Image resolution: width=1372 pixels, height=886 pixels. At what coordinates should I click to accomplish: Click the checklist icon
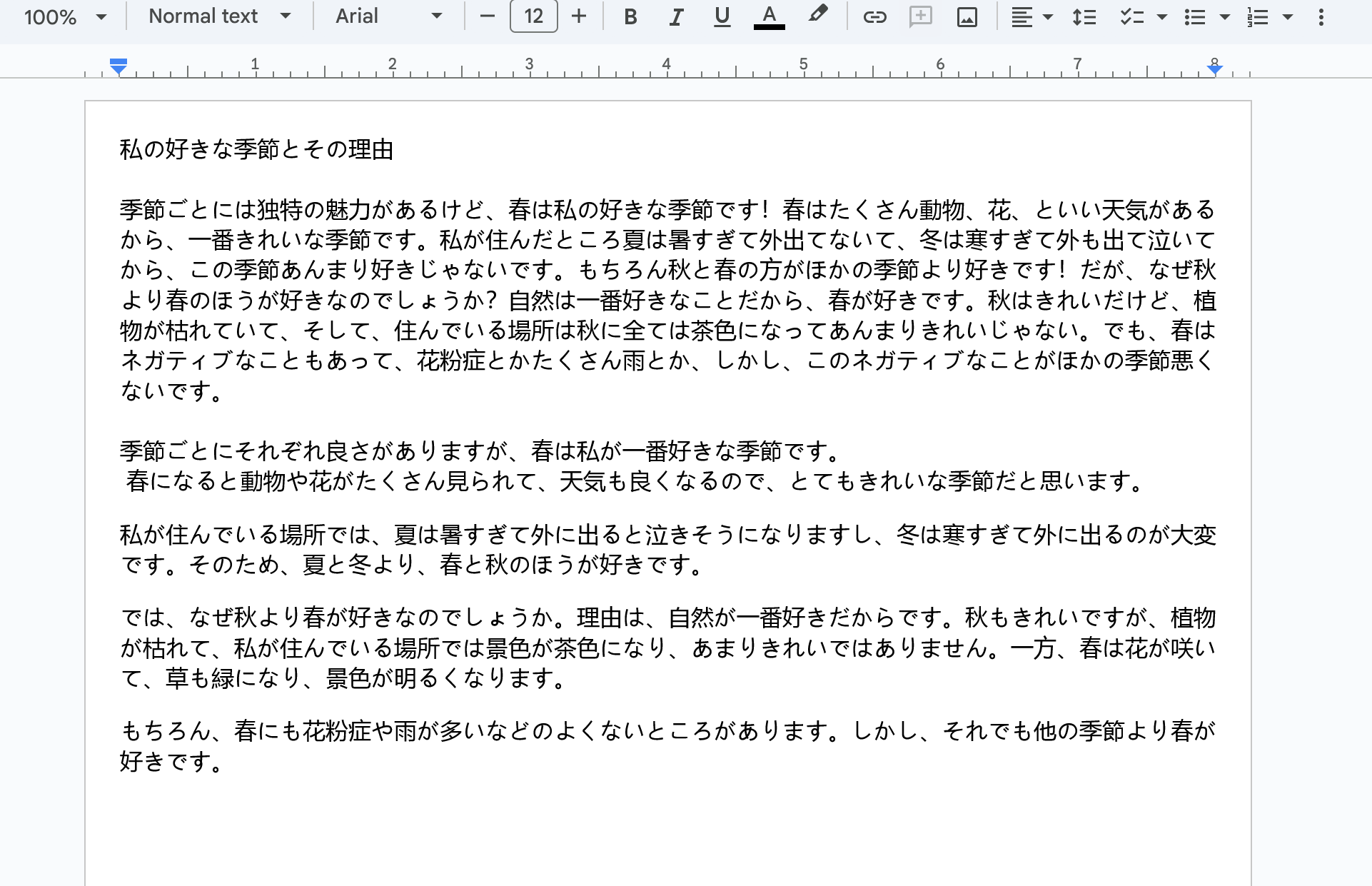tap(1132, 16)
